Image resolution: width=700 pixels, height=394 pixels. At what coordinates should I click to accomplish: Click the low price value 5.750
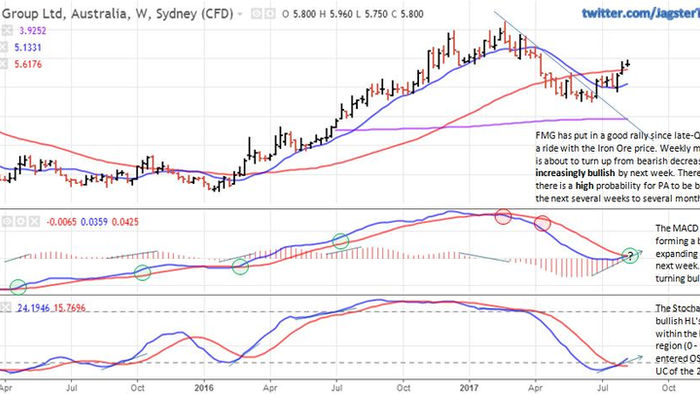[376, 14]
